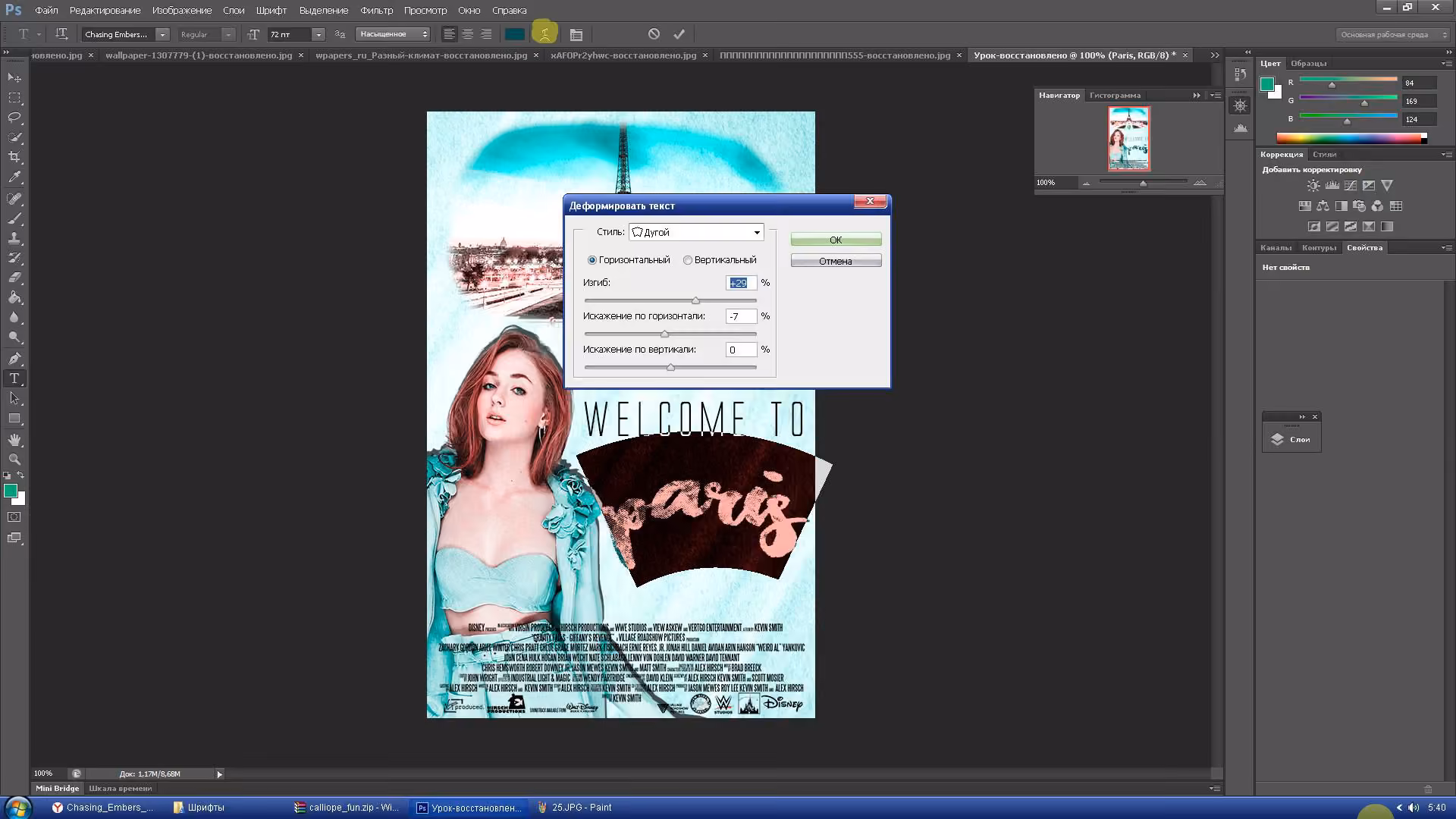Screen dimensions: 1456x819
Task: Click the vertical distortion value field
Action: (741, 350)
